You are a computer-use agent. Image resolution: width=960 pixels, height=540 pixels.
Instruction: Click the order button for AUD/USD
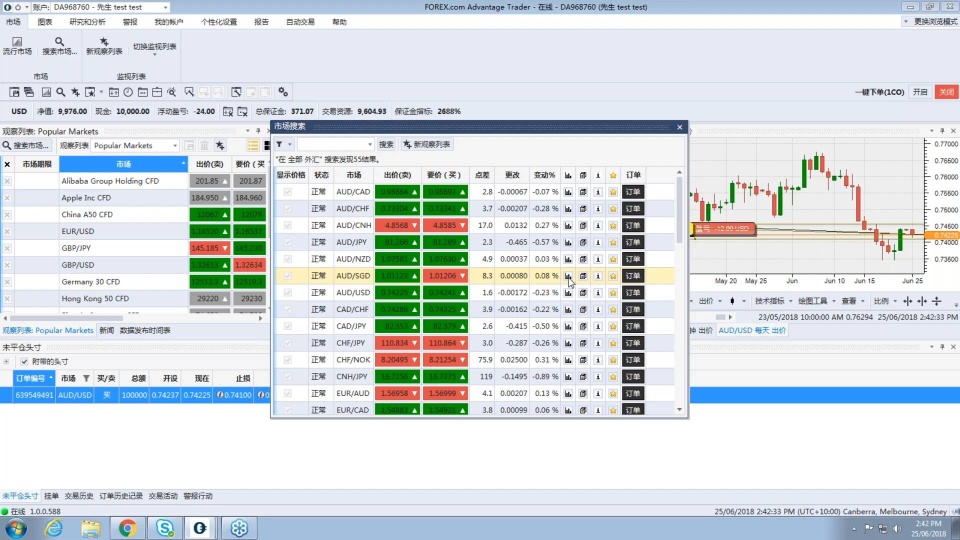632,293
